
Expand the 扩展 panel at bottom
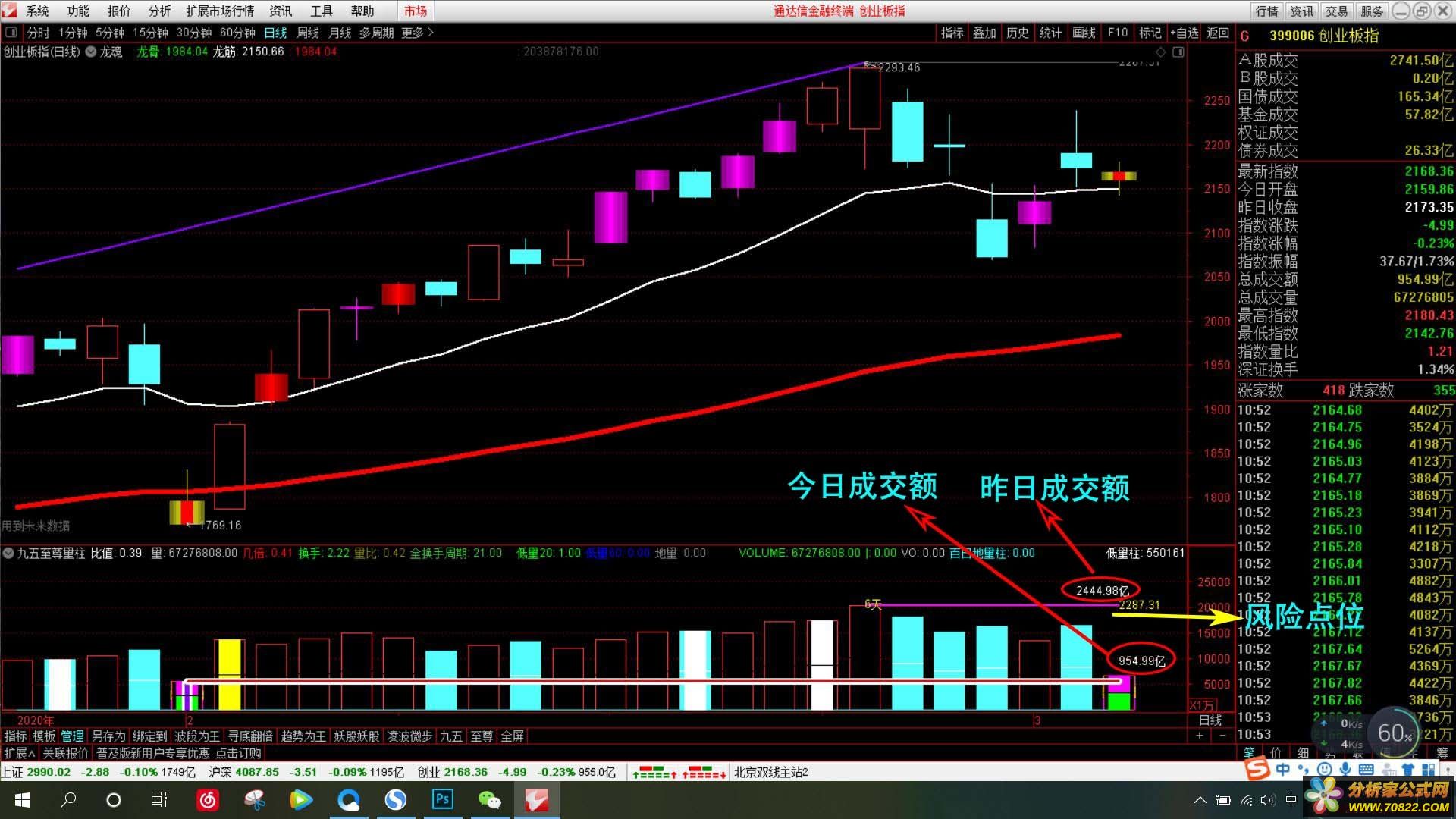19,753
